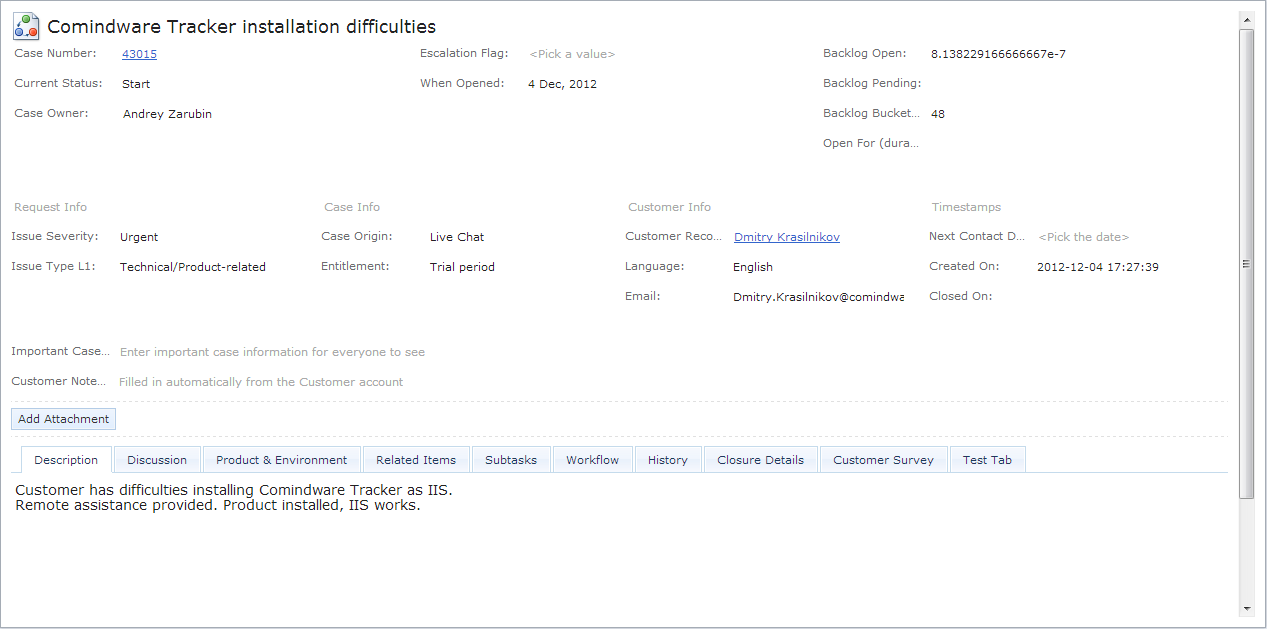
Task: Pick the Next Contact date
Action: click(1084, 237)
